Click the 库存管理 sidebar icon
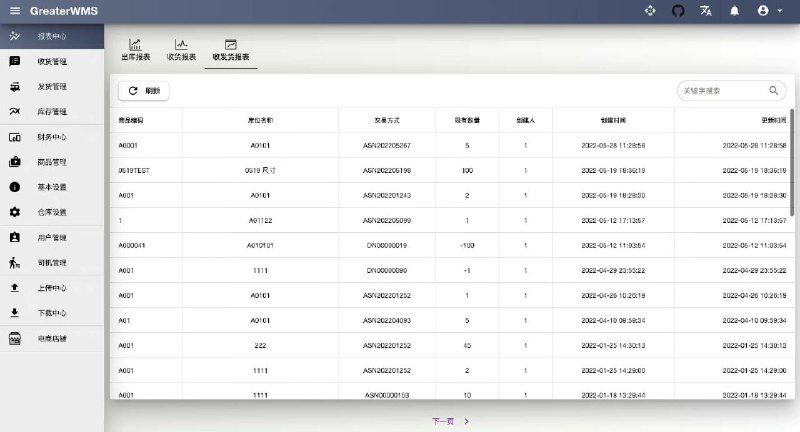800x432 pixels. [15, 111]
